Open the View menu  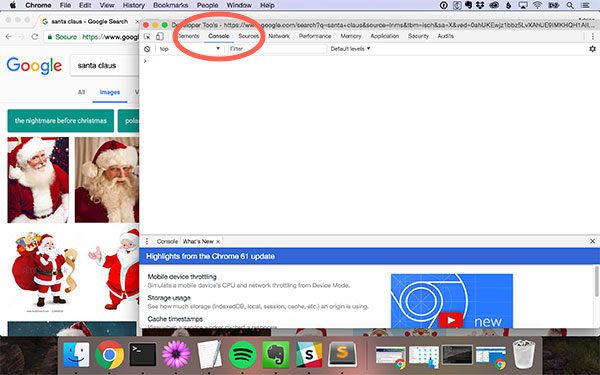(107, 5)
